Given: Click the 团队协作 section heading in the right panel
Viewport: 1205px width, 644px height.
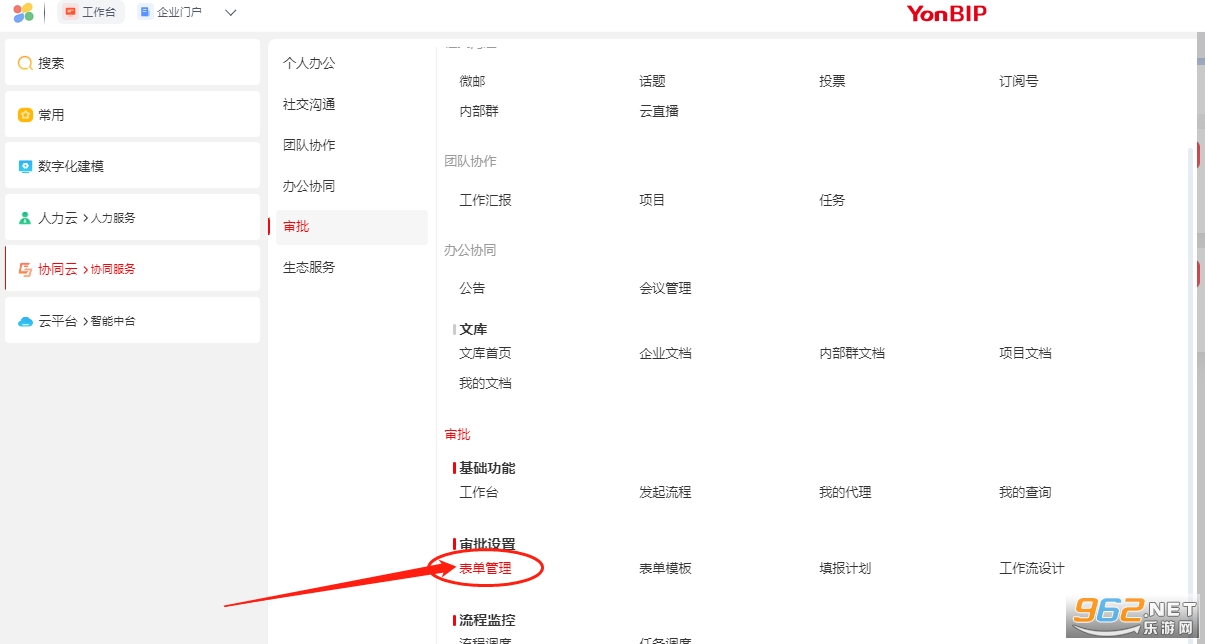Looking at the screenshot, I should [470, 161].
